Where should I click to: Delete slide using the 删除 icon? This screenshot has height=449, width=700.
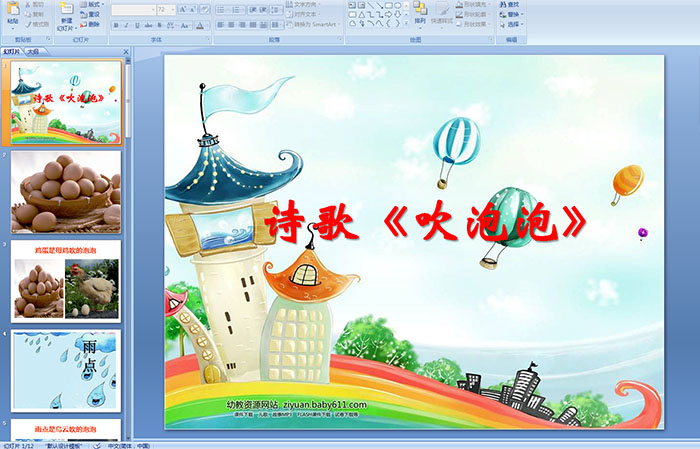[92, 24]
